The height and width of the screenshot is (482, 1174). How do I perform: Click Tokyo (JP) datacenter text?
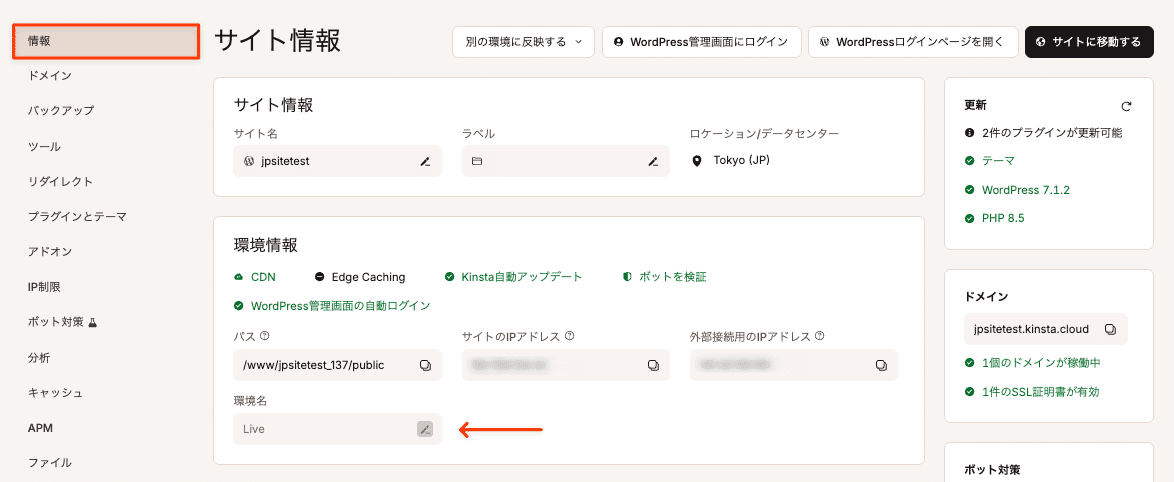(741, 161)
